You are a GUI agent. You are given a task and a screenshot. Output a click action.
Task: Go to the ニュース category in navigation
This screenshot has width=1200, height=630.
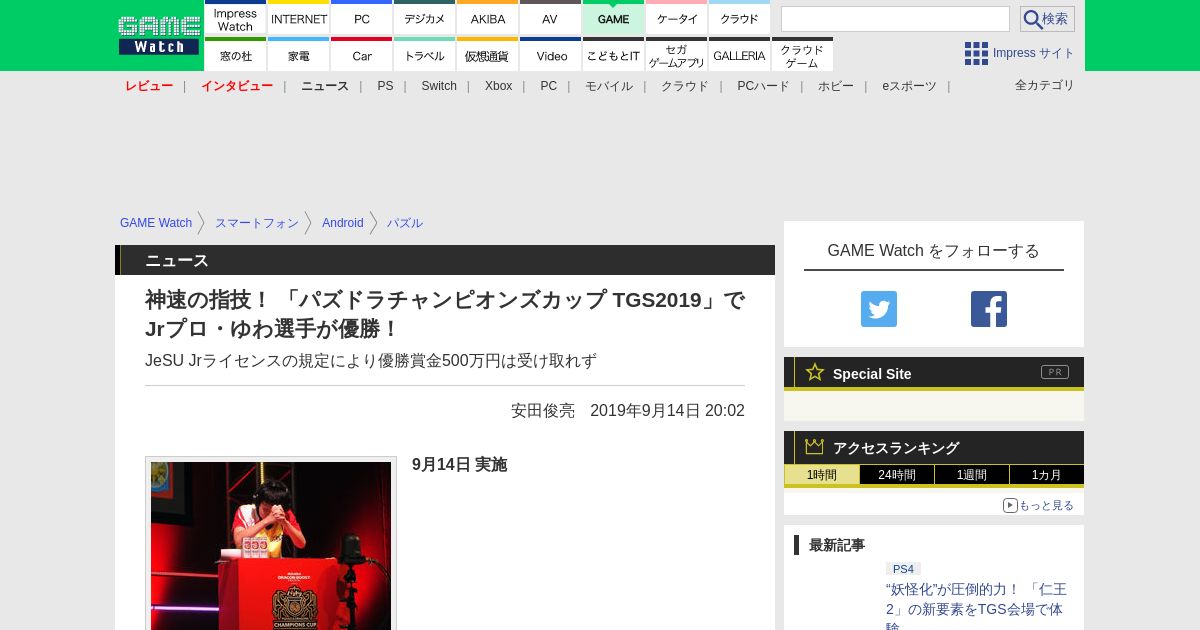click(325, 86)
